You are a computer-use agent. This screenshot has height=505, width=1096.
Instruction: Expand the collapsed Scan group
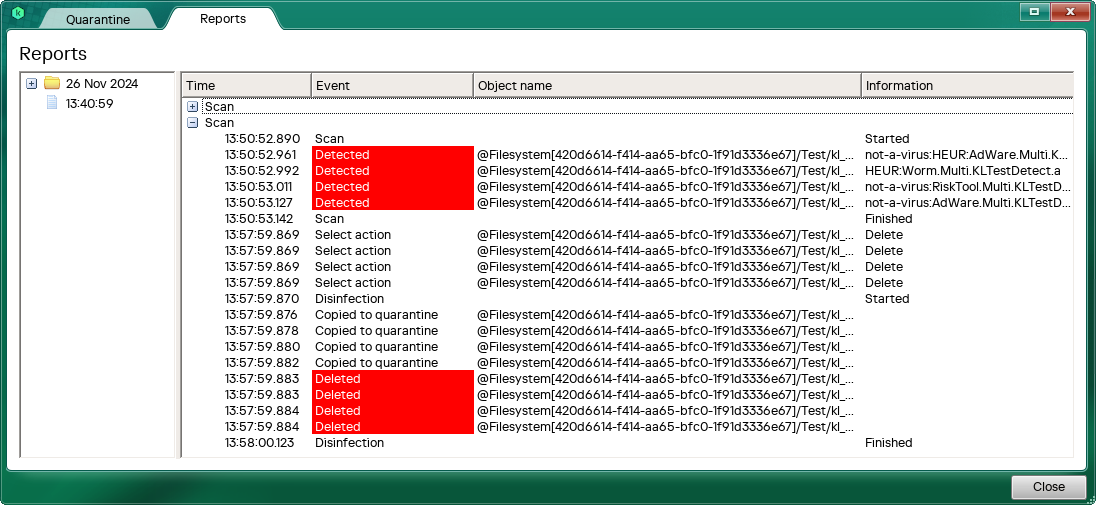pos(193,107)
